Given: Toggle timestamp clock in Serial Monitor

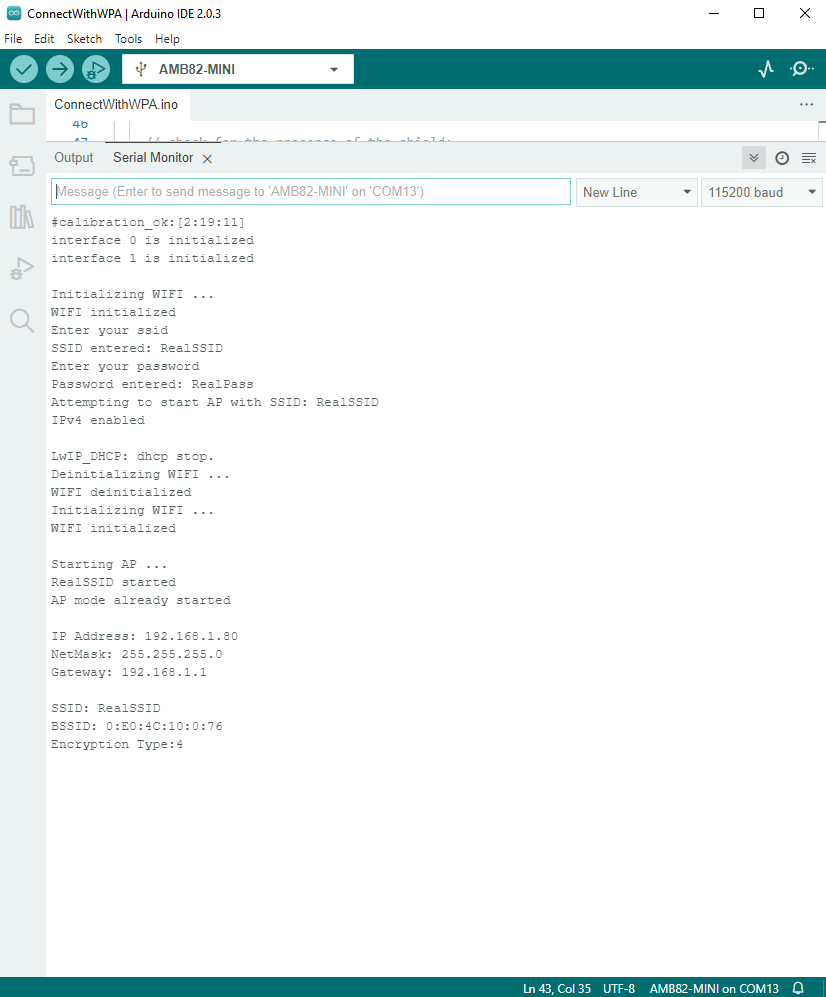Looking at the screenshot, I should point(782,158).
